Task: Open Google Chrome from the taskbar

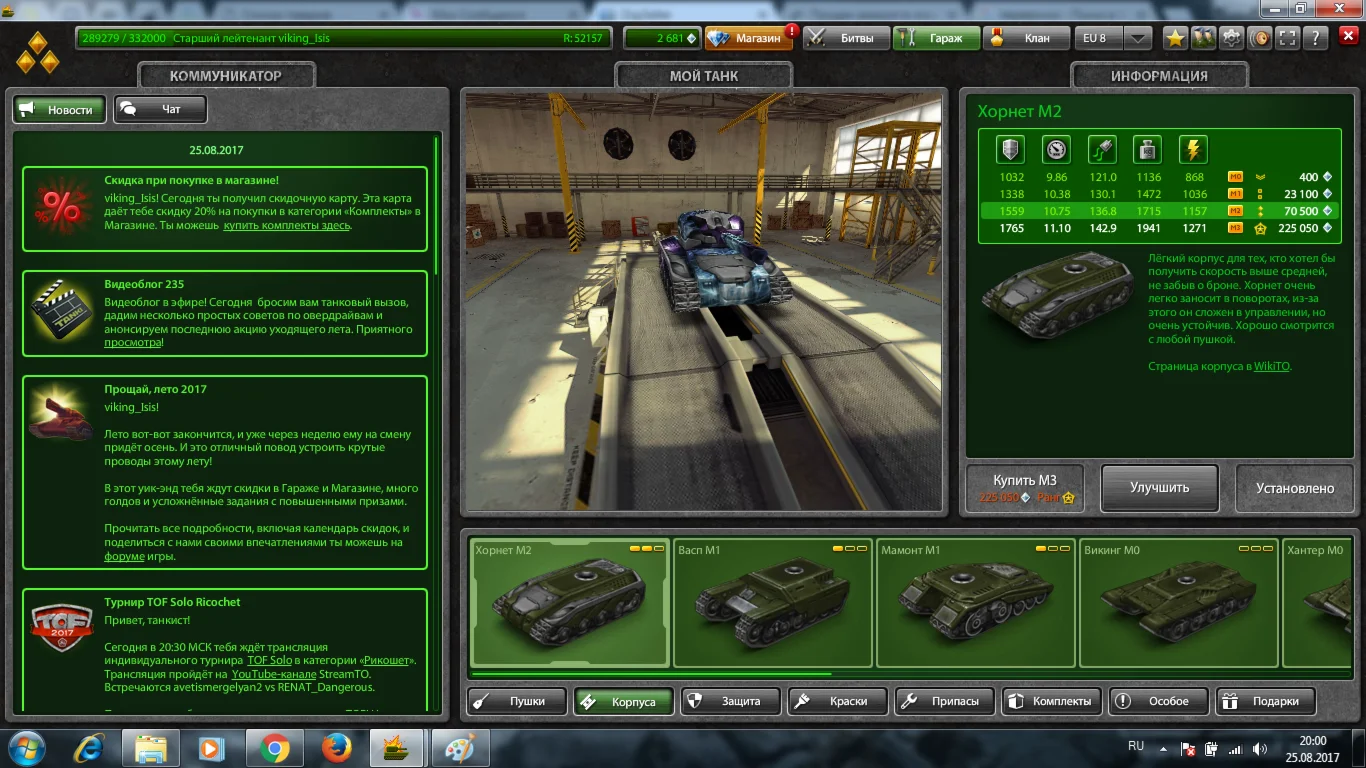Action: tap(273, 748)
